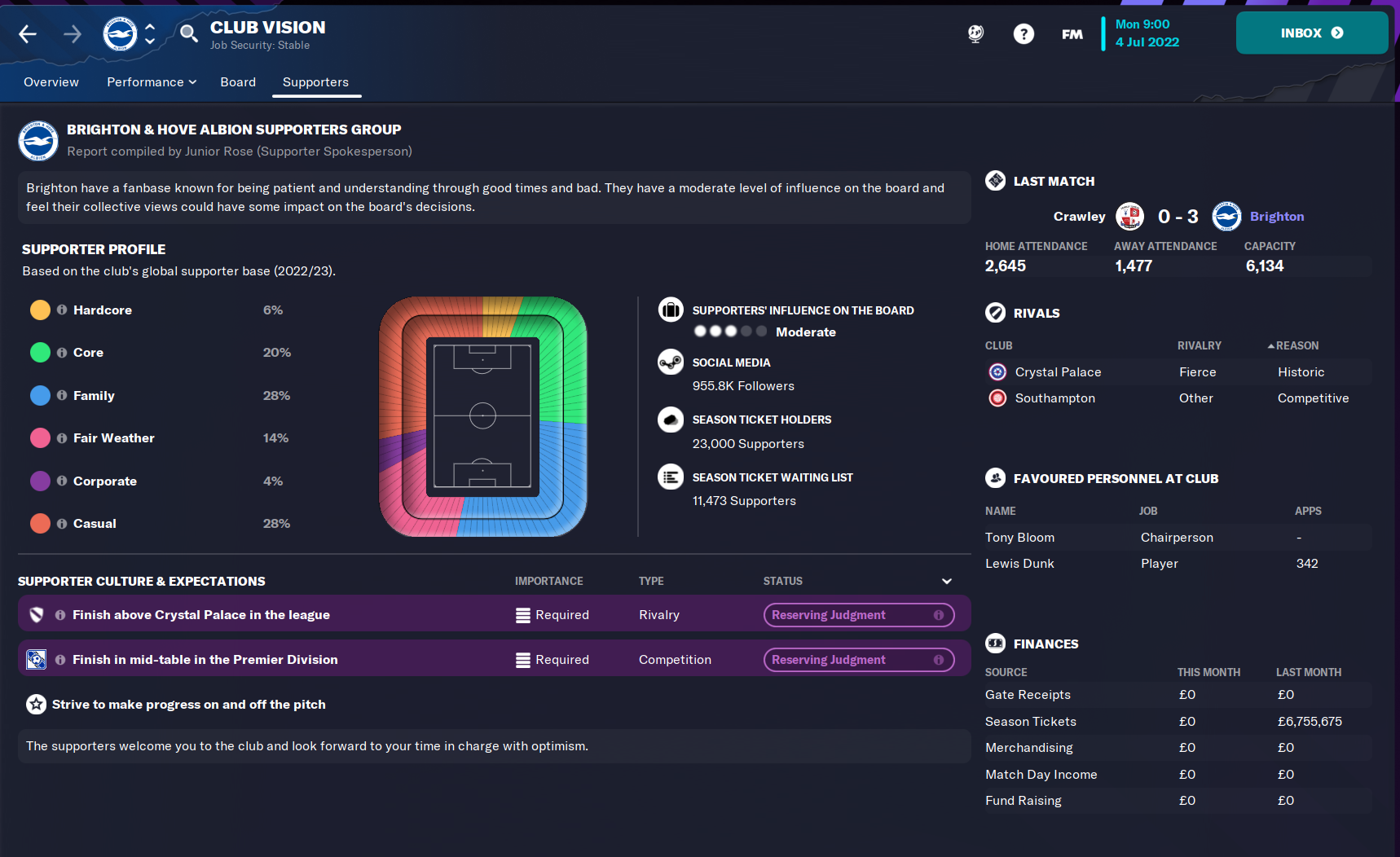The height and width of the screenshot is (857, 1400).
Task: Open Reserving Judgment status for mid-table expectation
Action: (859, 660)
